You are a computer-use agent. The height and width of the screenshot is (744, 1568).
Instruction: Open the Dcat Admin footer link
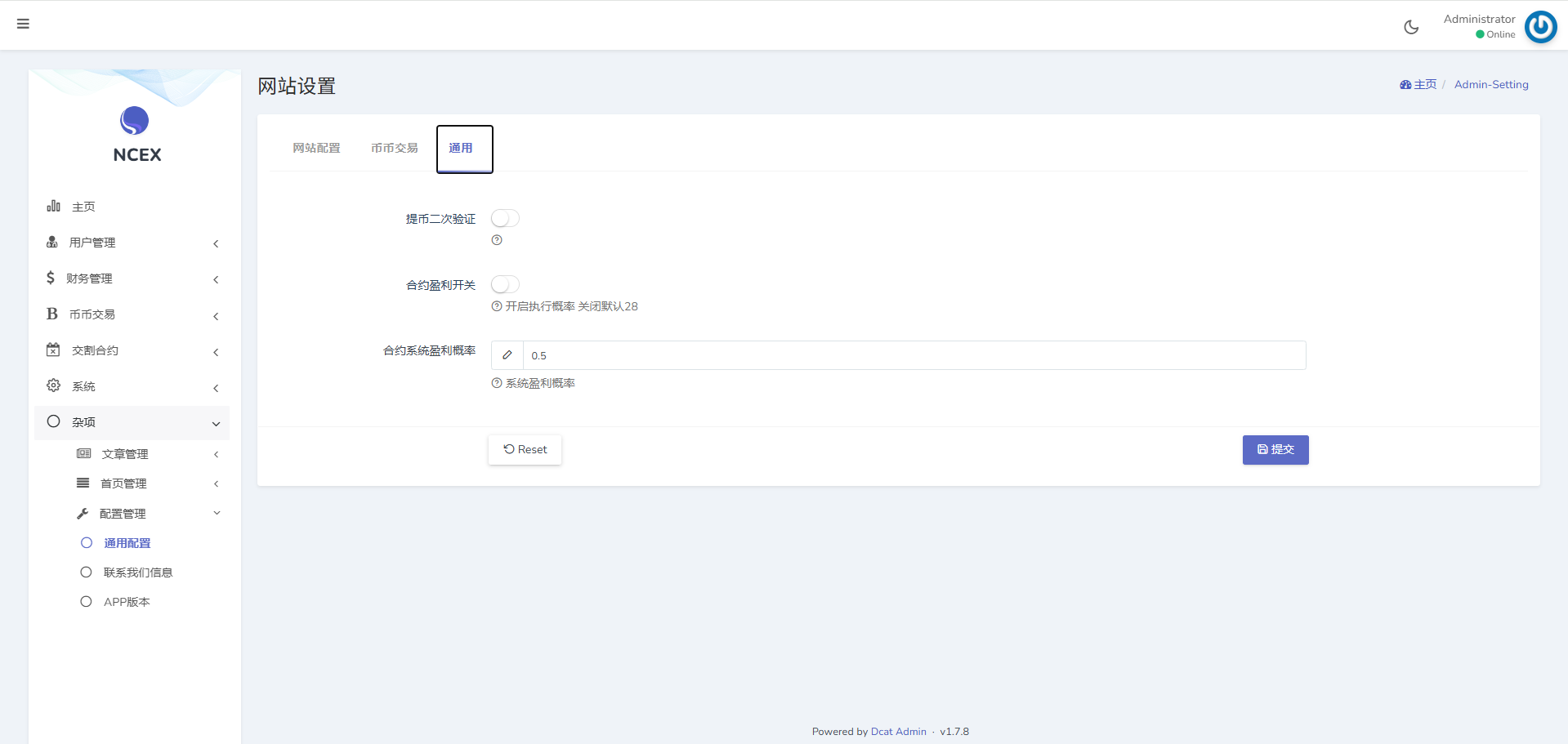(x=898, y=732)
